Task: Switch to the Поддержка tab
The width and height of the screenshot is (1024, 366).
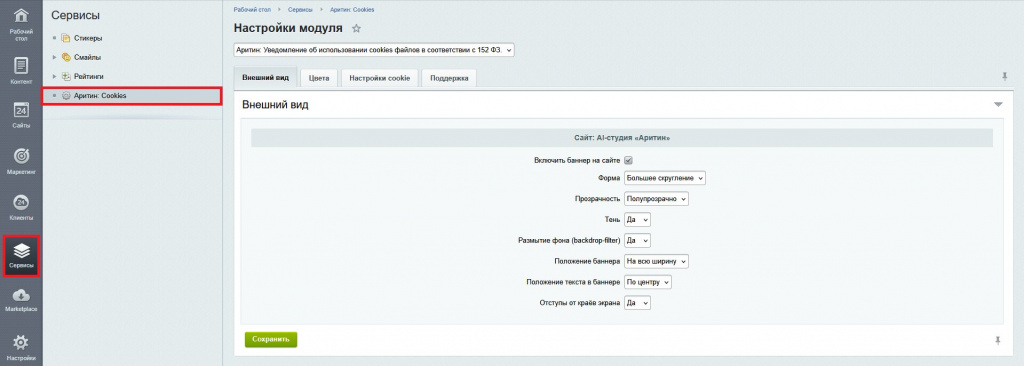Action: 449,78
